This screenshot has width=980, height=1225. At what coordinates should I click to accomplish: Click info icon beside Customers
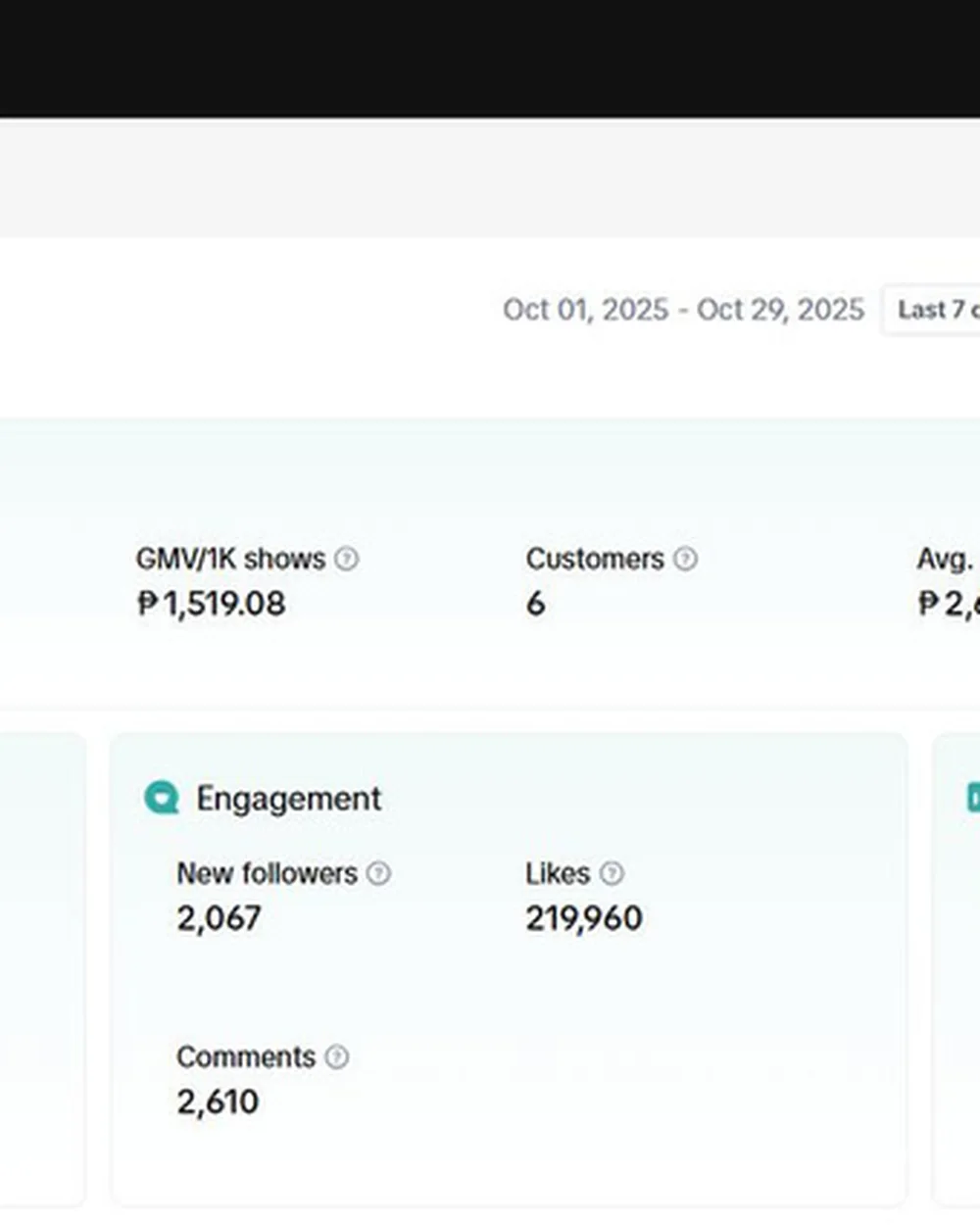point(686,559)
